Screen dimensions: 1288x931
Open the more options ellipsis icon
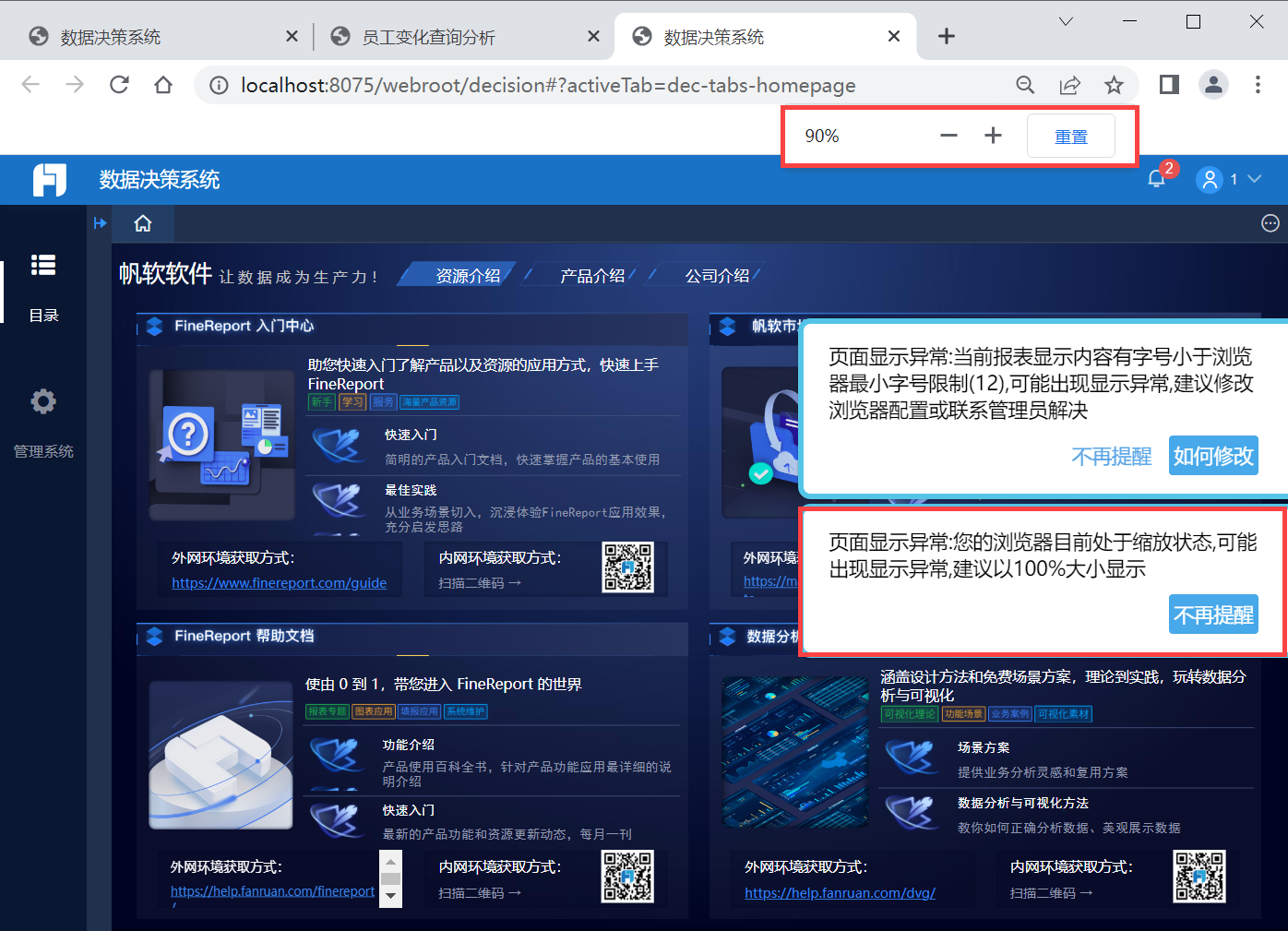(1270, 223)
